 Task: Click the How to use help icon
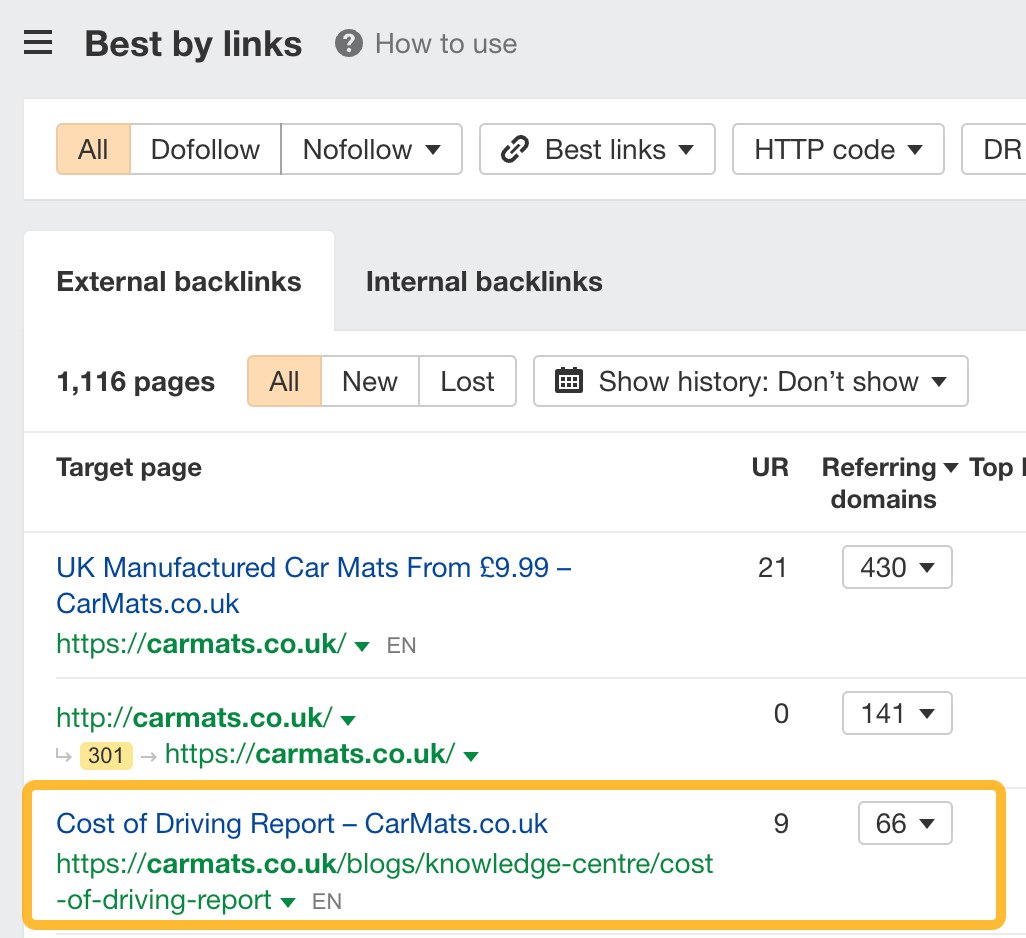tap(347, 43)
